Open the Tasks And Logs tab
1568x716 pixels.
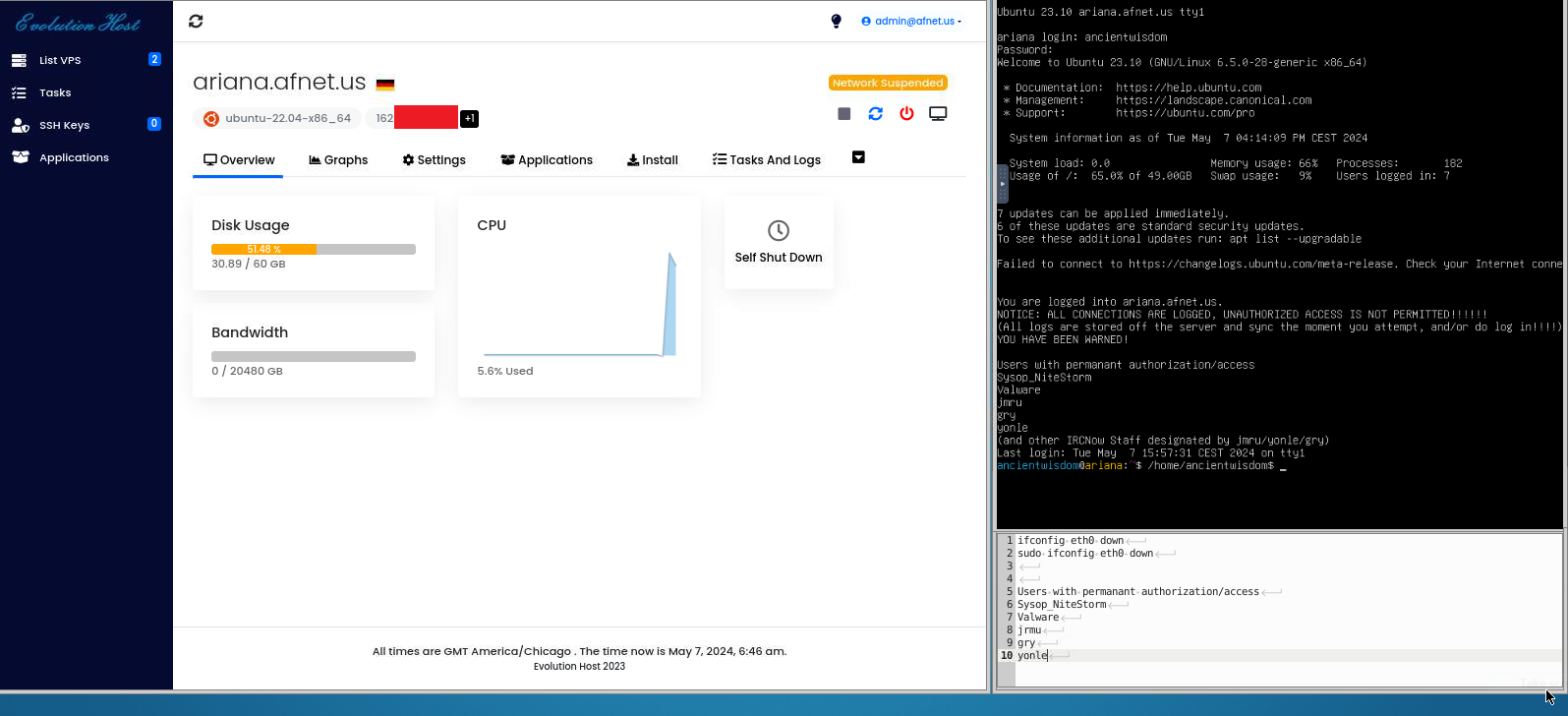[x=767, y=160]
